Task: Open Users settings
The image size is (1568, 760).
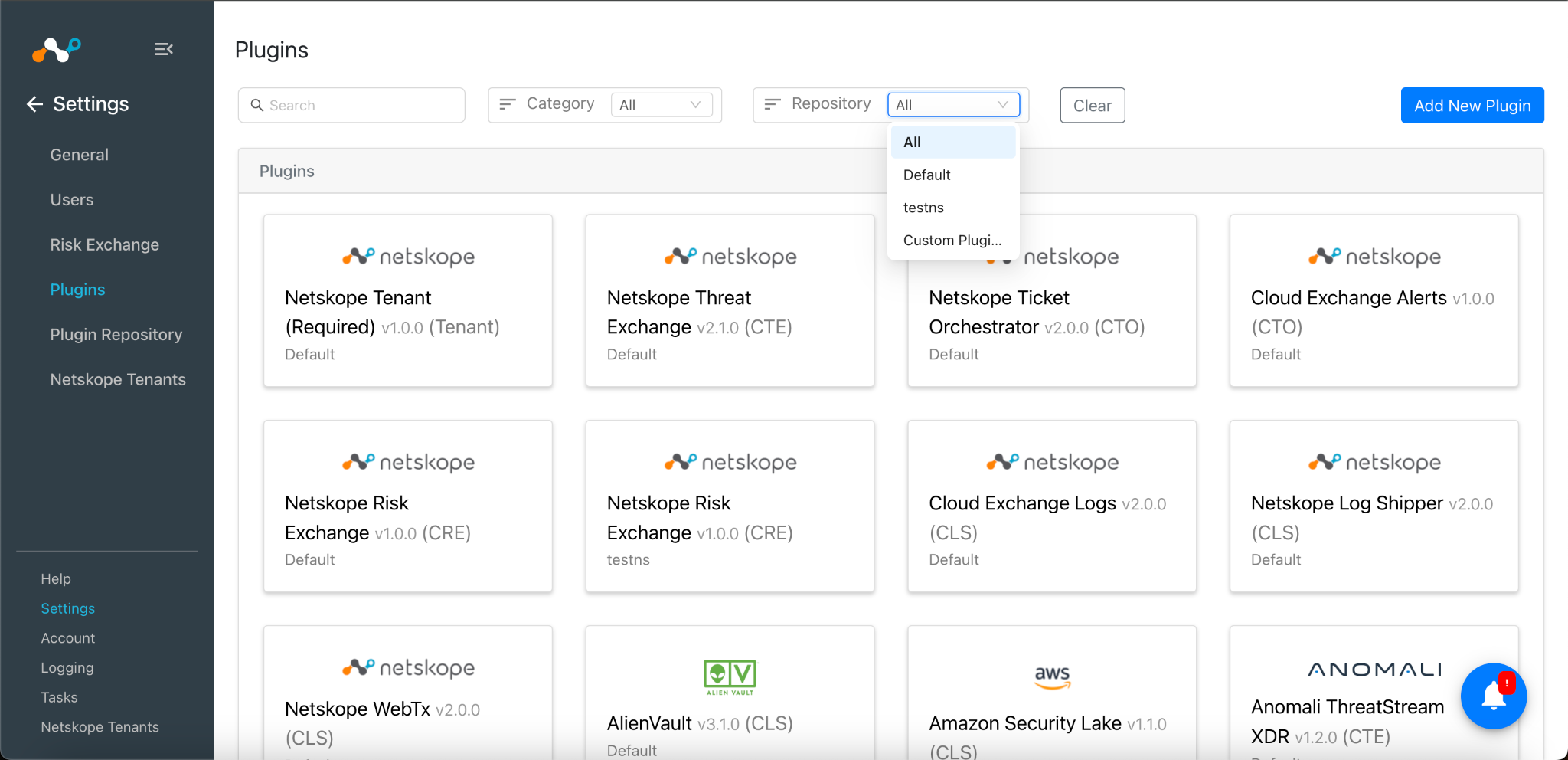Action: (x=72, y=200)
